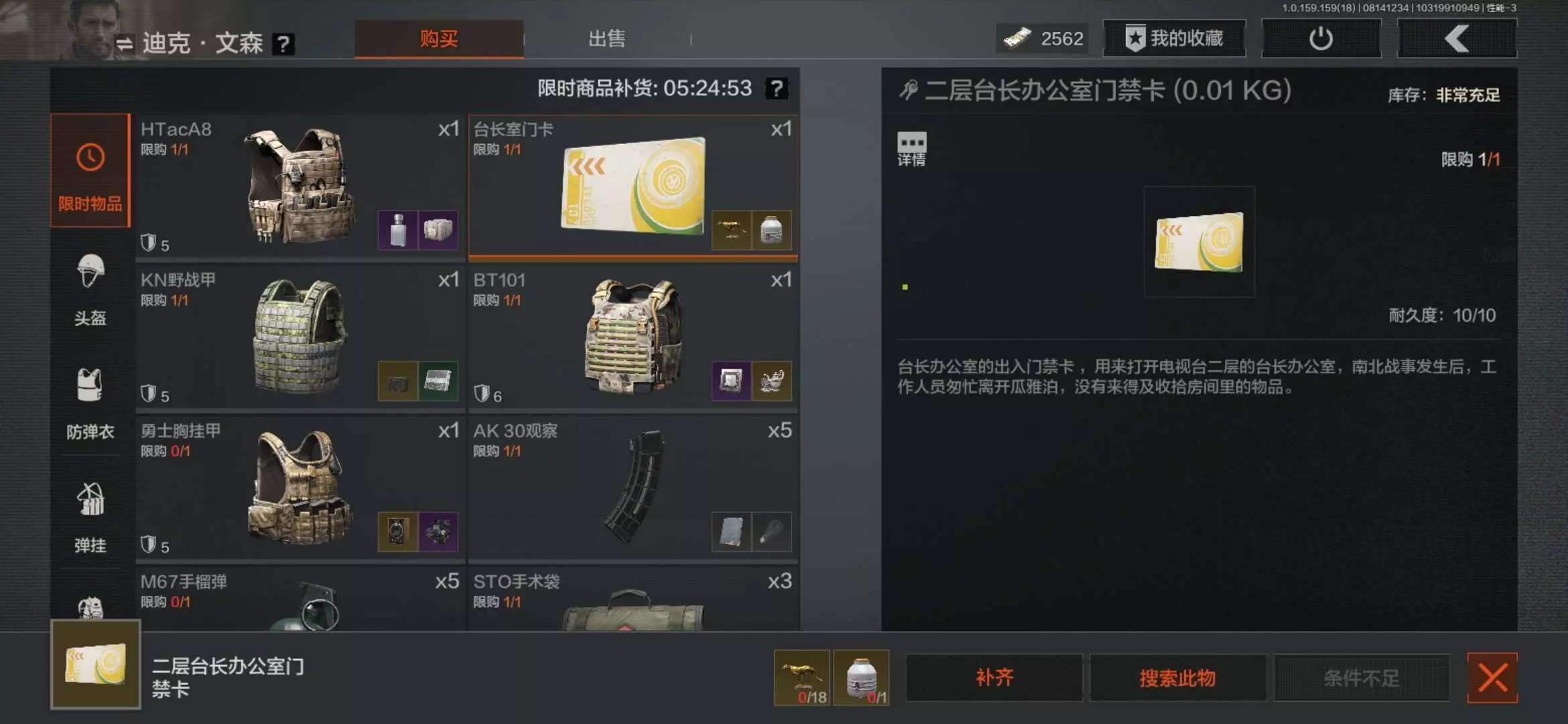Click the restock timer help question mark
The image size is (1568, 724).
tap(776, 88)
